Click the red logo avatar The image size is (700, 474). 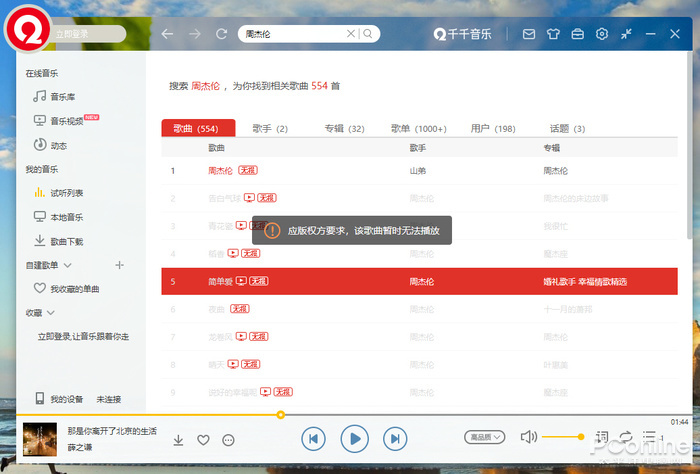point(28,29)
